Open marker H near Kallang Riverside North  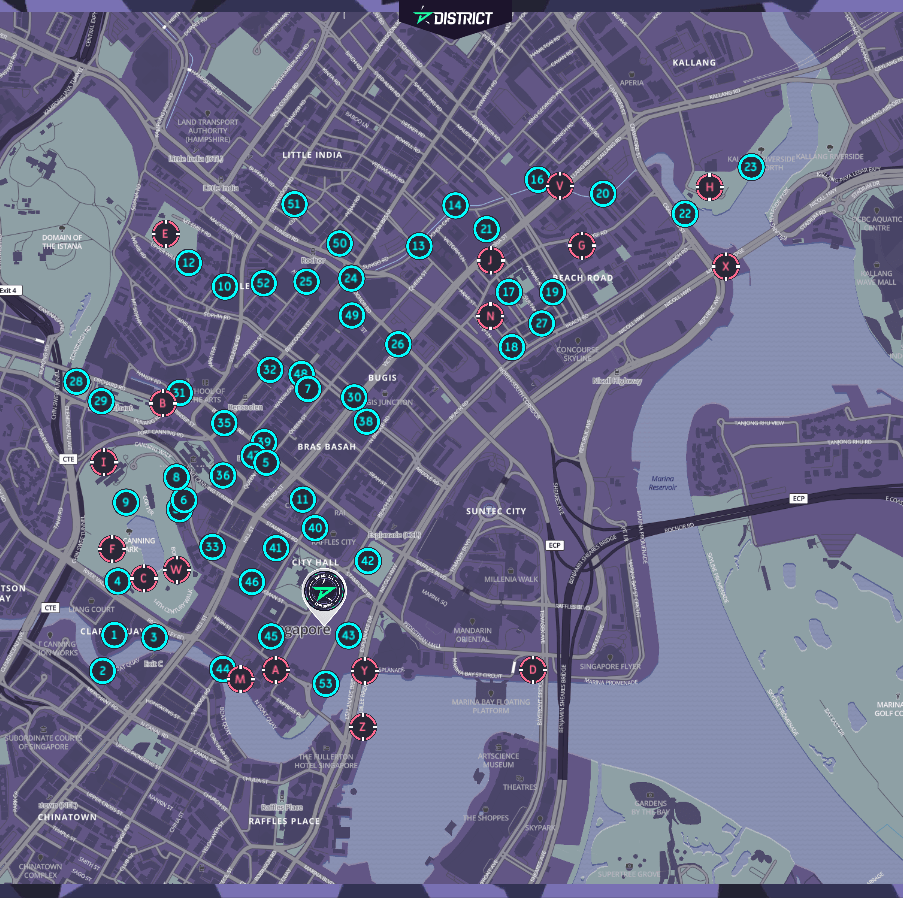click(709, 186)
